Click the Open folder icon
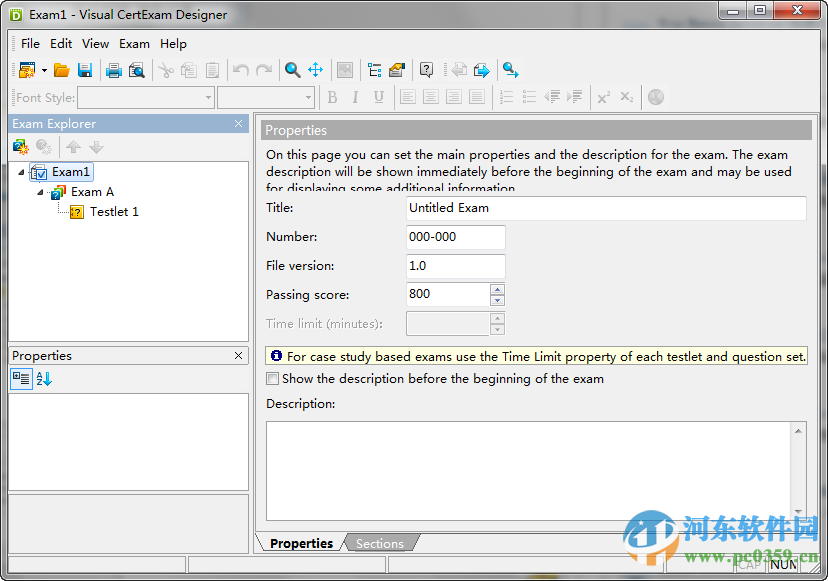 (x=62, y=70)
